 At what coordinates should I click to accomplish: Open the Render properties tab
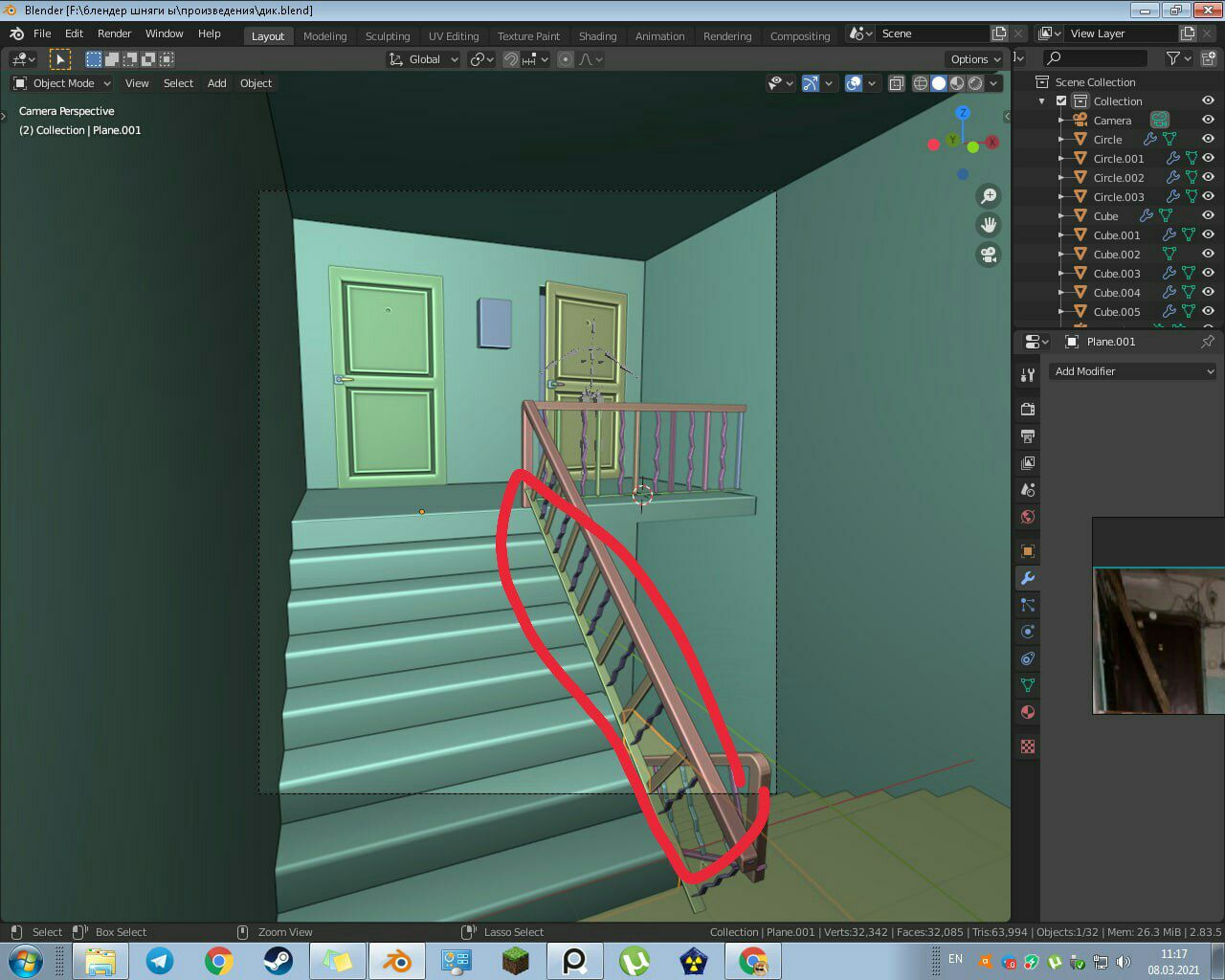(x=1027, y=410)
